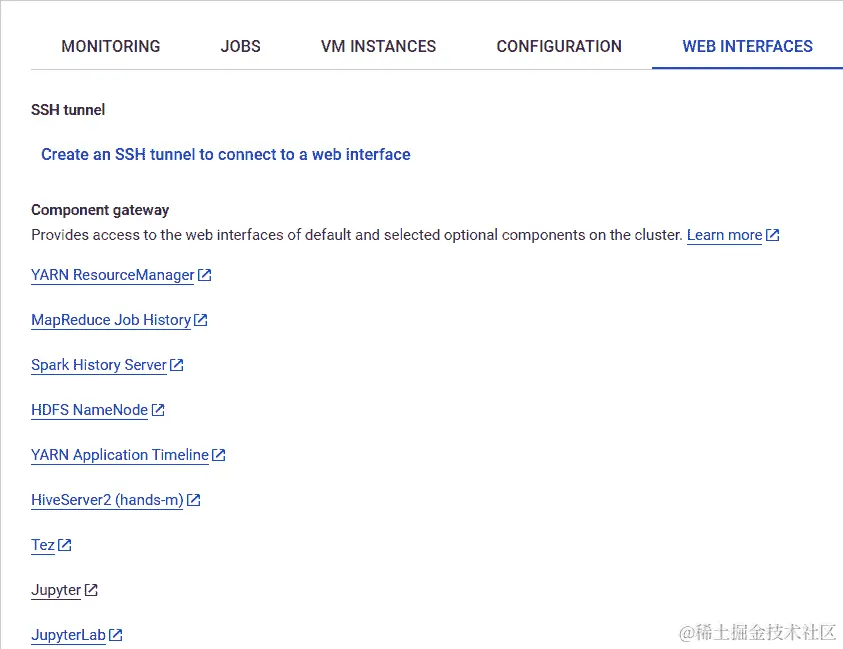Screen dimensions: 843x649
Task: Click external-link icon beside Jupyter
Action: 91,590
